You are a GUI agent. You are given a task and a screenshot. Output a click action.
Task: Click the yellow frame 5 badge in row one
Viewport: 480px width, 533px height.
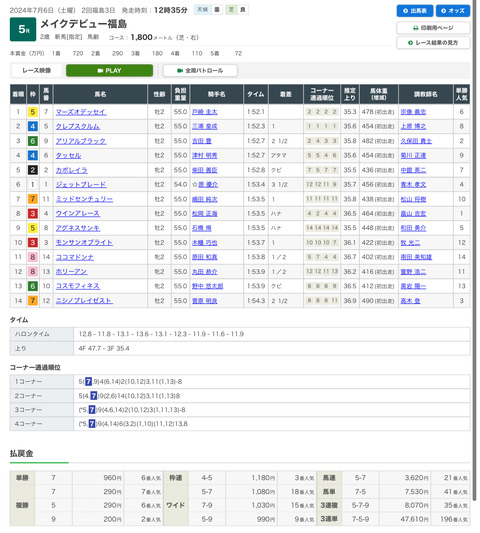33,112
